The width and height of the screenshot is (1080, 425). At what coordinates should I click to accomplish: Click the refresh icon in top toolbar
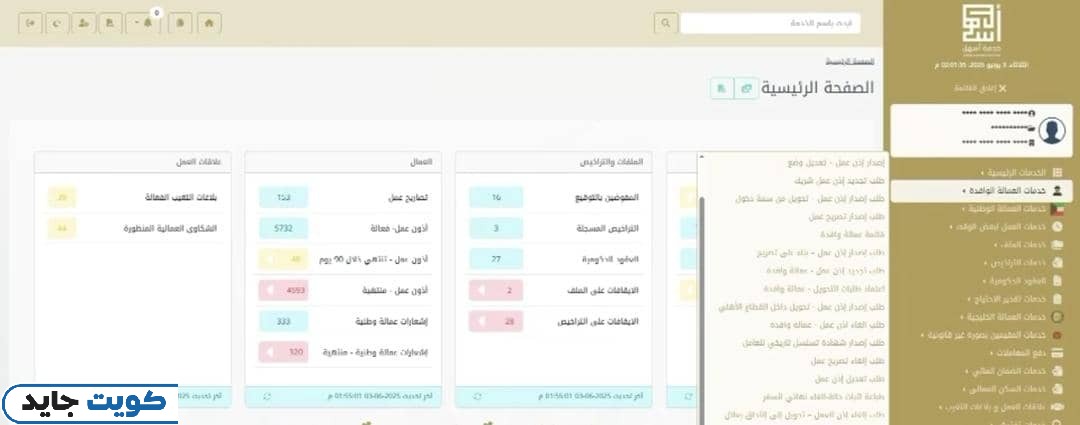coord(57,21)
